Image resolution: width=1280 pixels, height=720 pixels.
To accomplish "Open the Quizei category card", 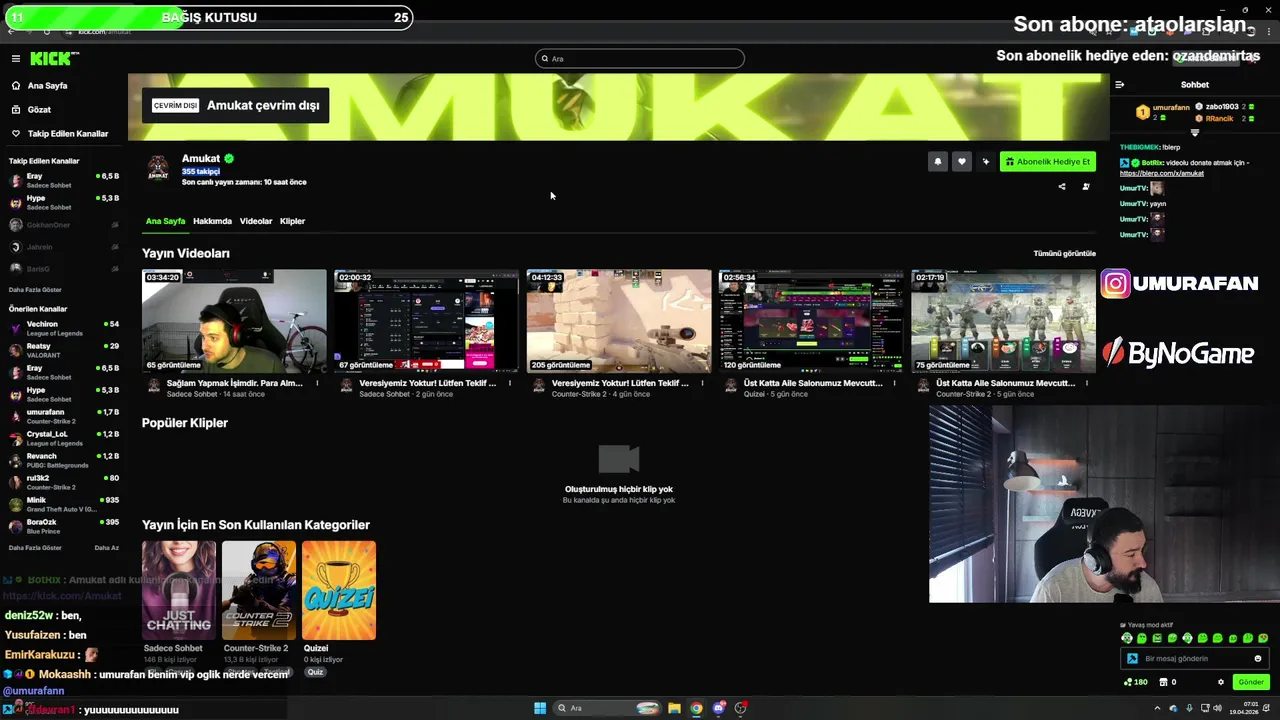I will (x=339, y=590).
